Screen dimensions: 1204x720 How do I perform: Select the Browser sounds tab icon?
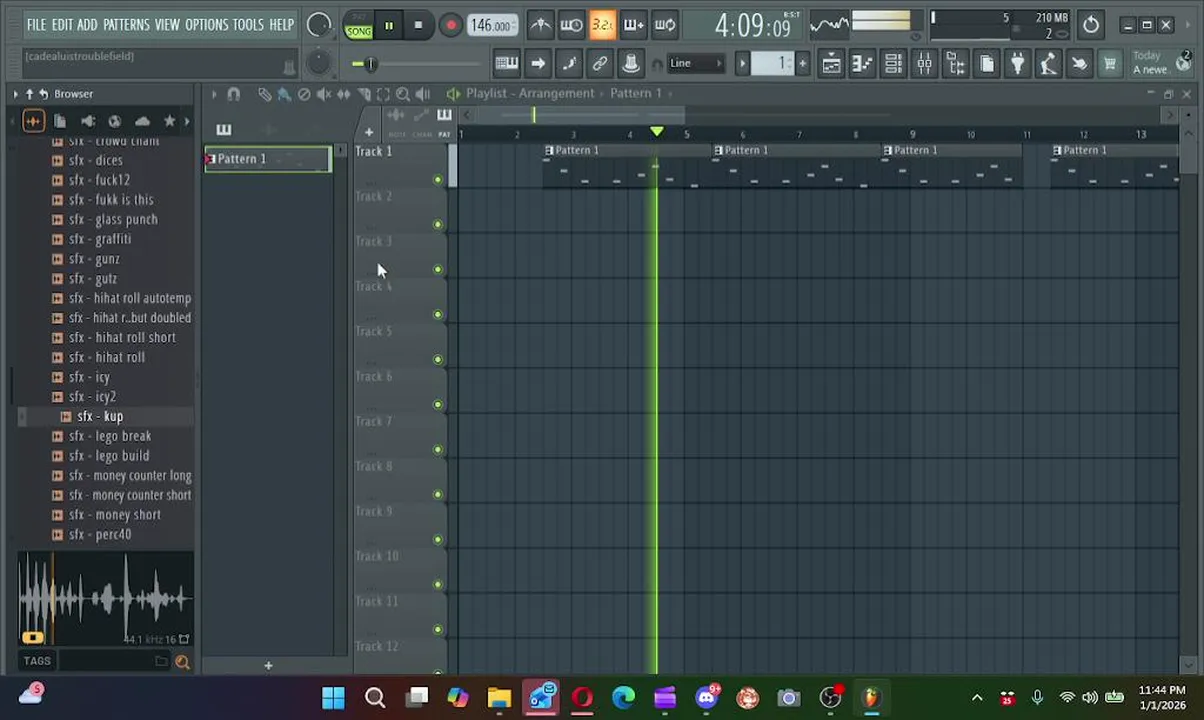[33, 121]
